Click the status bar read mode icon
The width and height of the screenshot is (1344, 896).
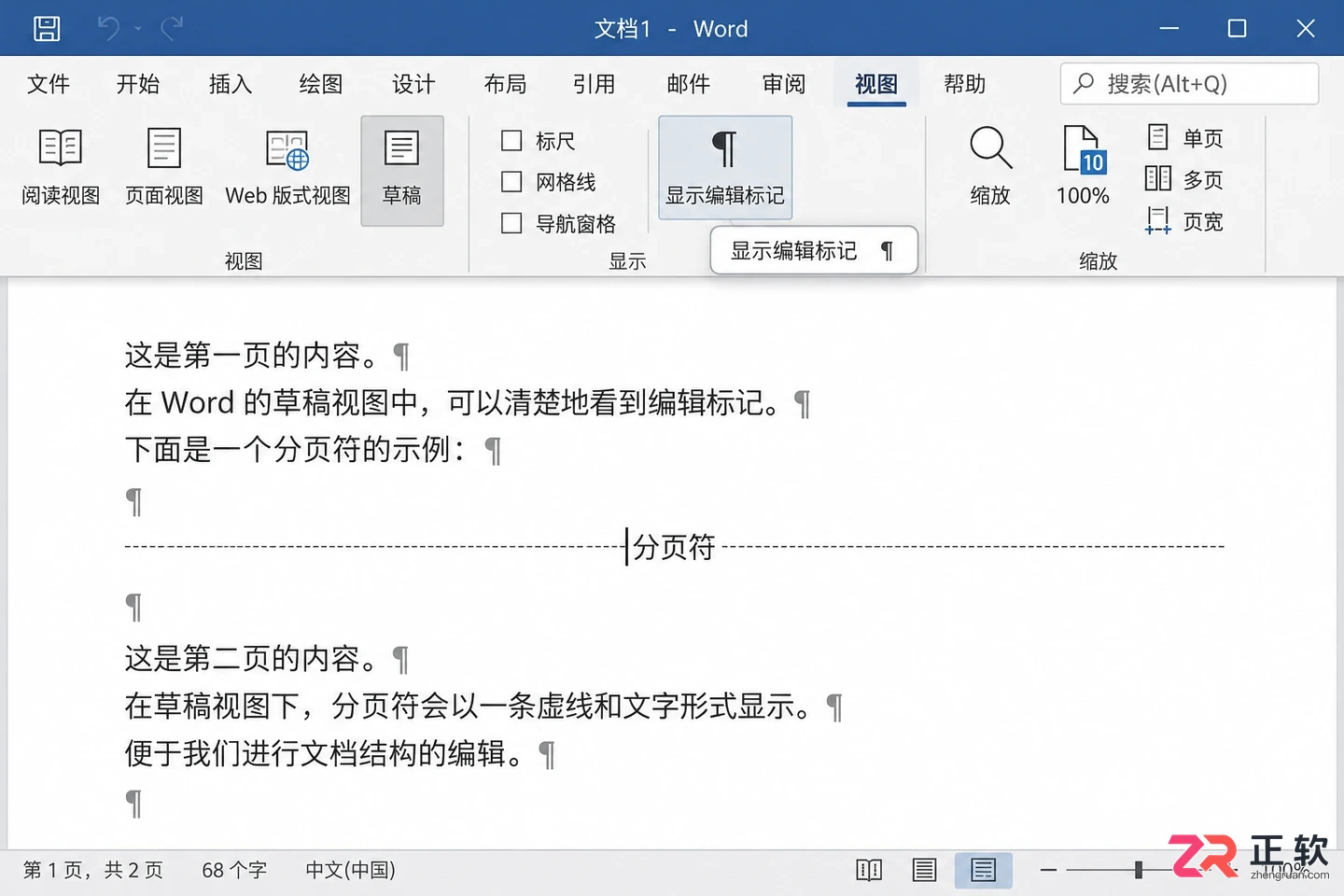pyautogui.click(x=869, y=871)
